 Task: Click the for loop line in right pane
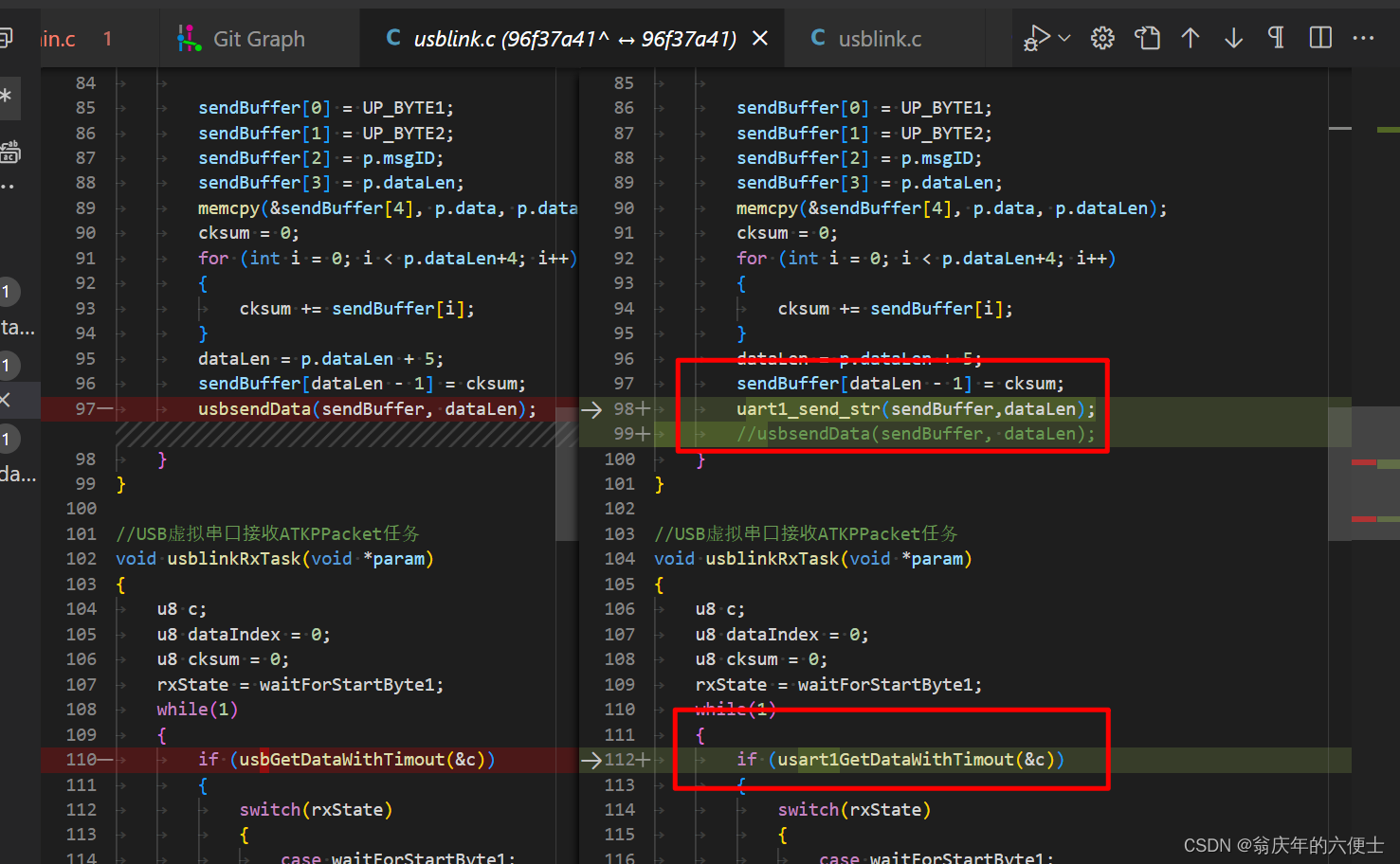(926, 259)
